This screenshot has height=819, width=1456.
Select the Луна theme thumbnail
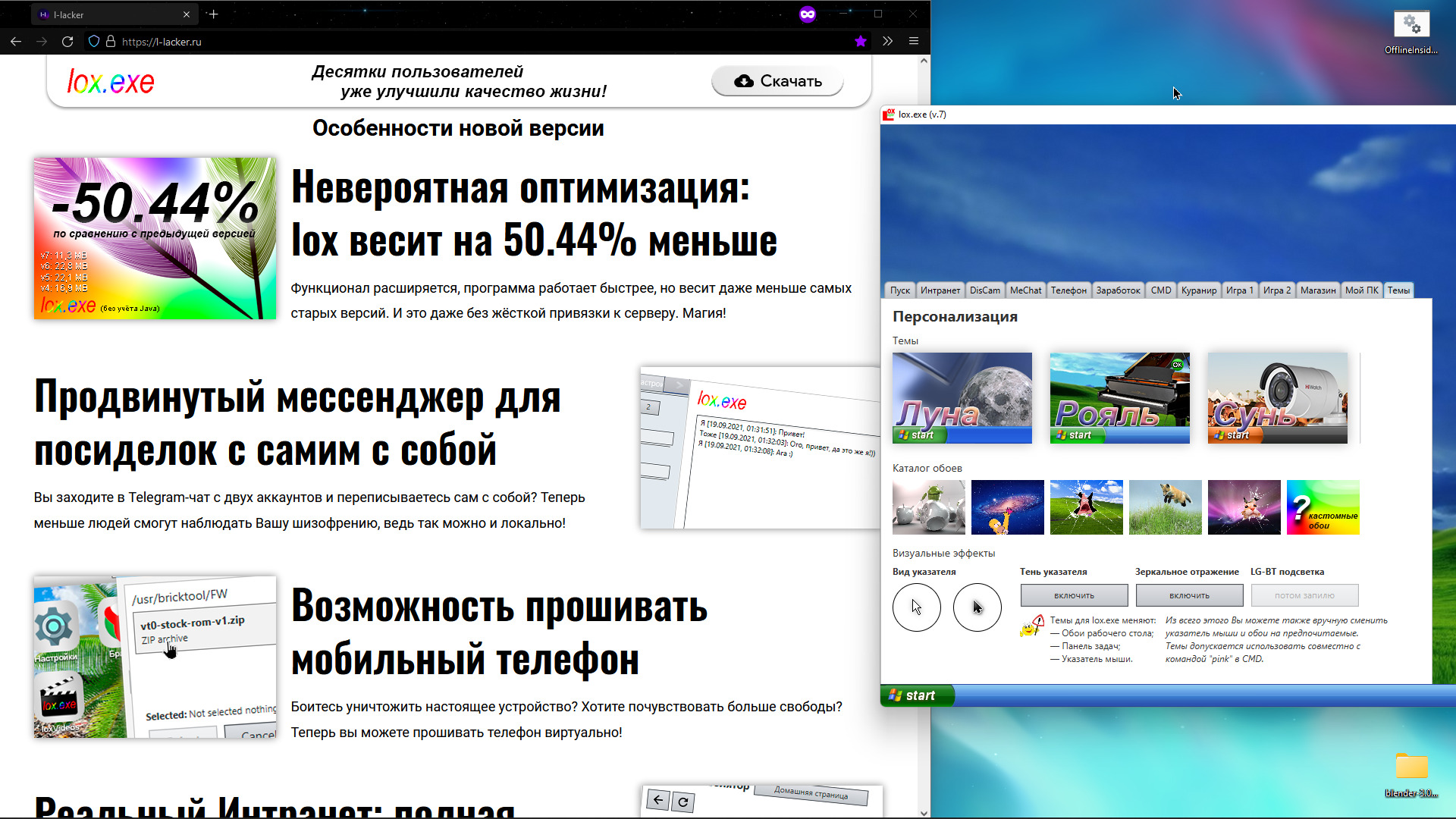tap(962, 398)
